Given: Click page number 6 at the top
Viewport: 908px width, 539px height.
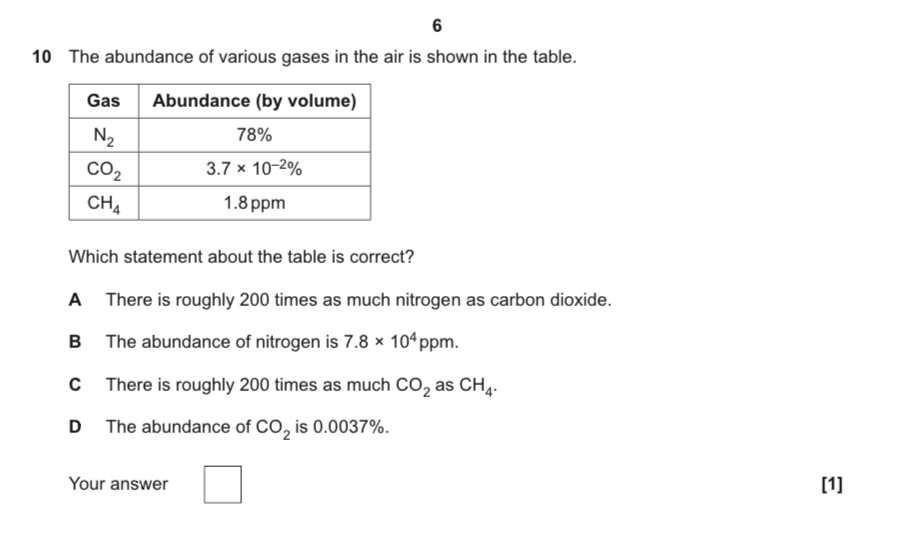Looking at the screenshot, I should tap(437, 25).
